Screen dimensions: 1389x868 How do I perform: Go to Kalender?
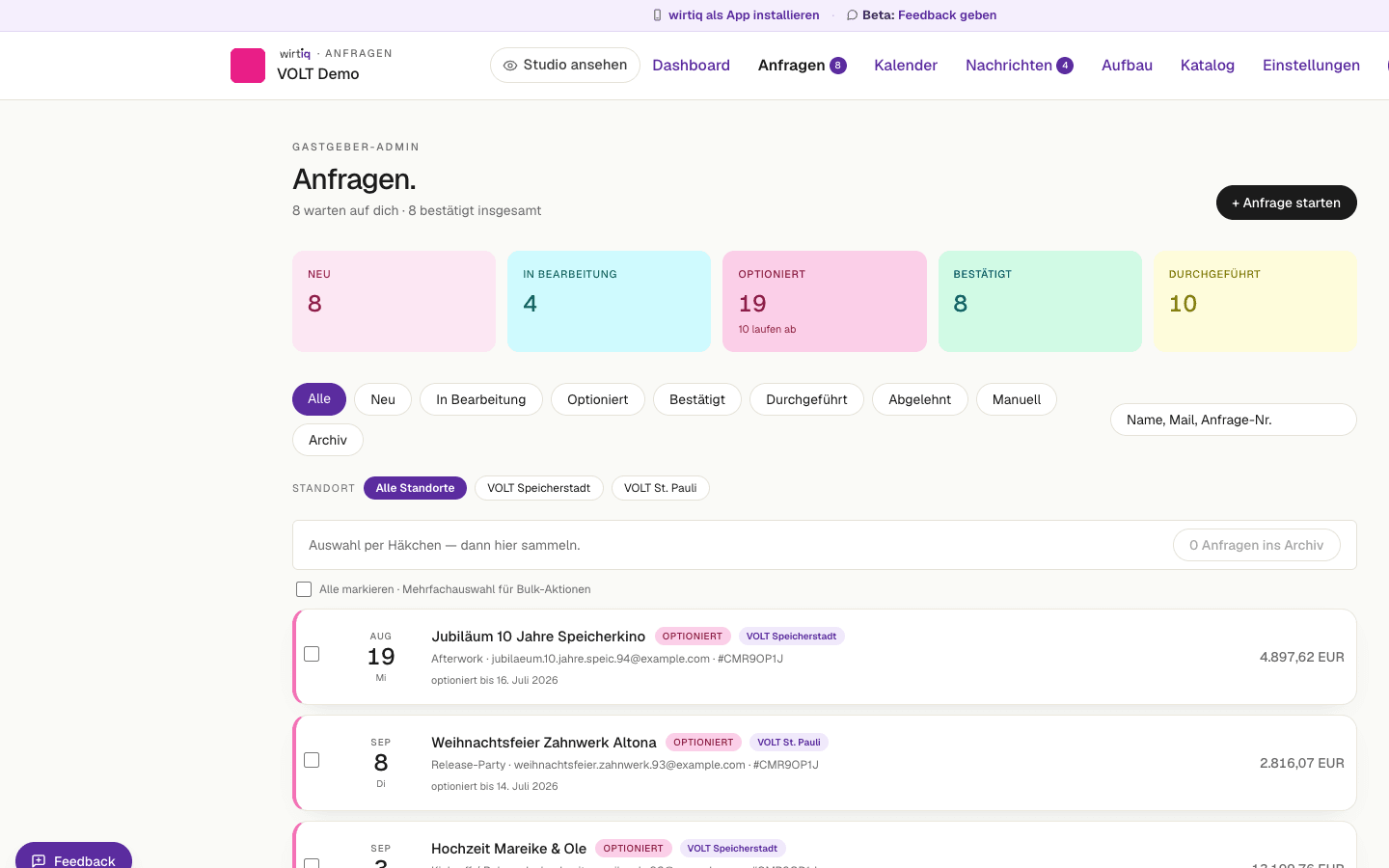tap(906, 66)
